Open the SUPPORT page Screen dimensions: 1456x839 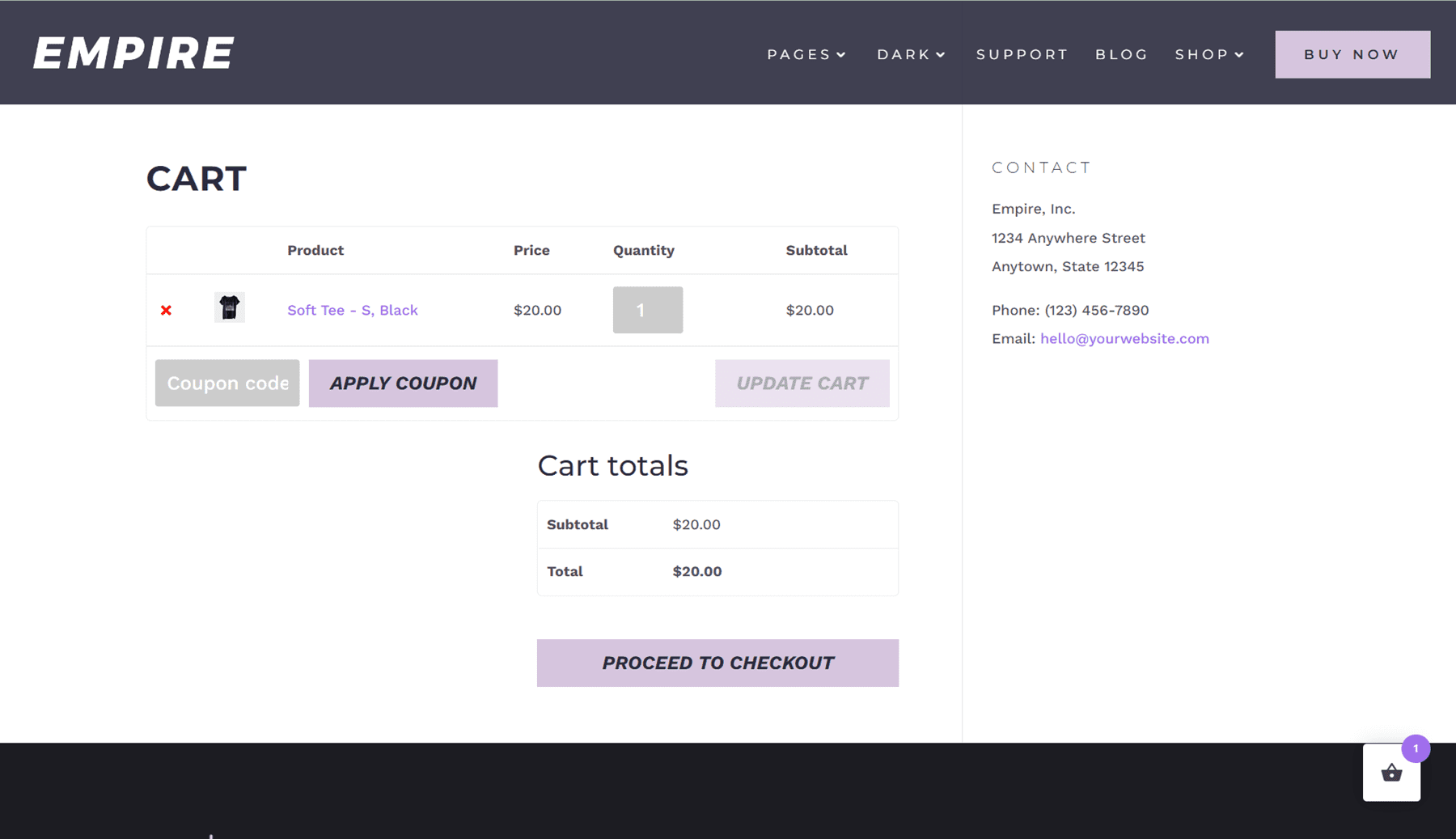click(1022, 54)
